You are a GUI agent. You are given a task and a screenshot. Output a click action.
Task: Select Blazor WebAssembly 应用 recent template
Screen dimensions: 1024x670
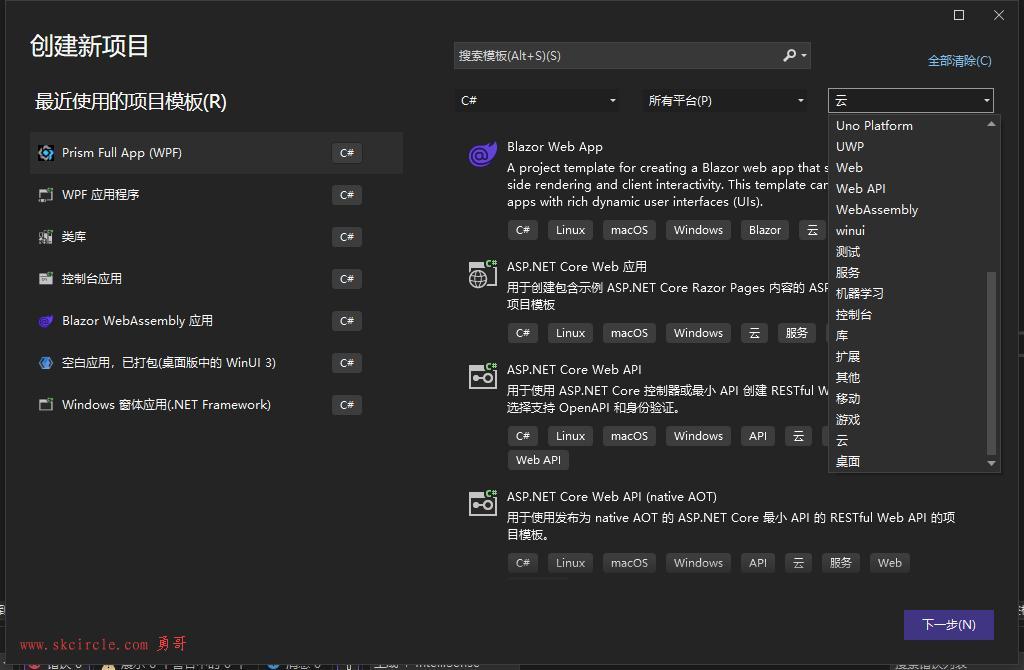coord(216,321)
